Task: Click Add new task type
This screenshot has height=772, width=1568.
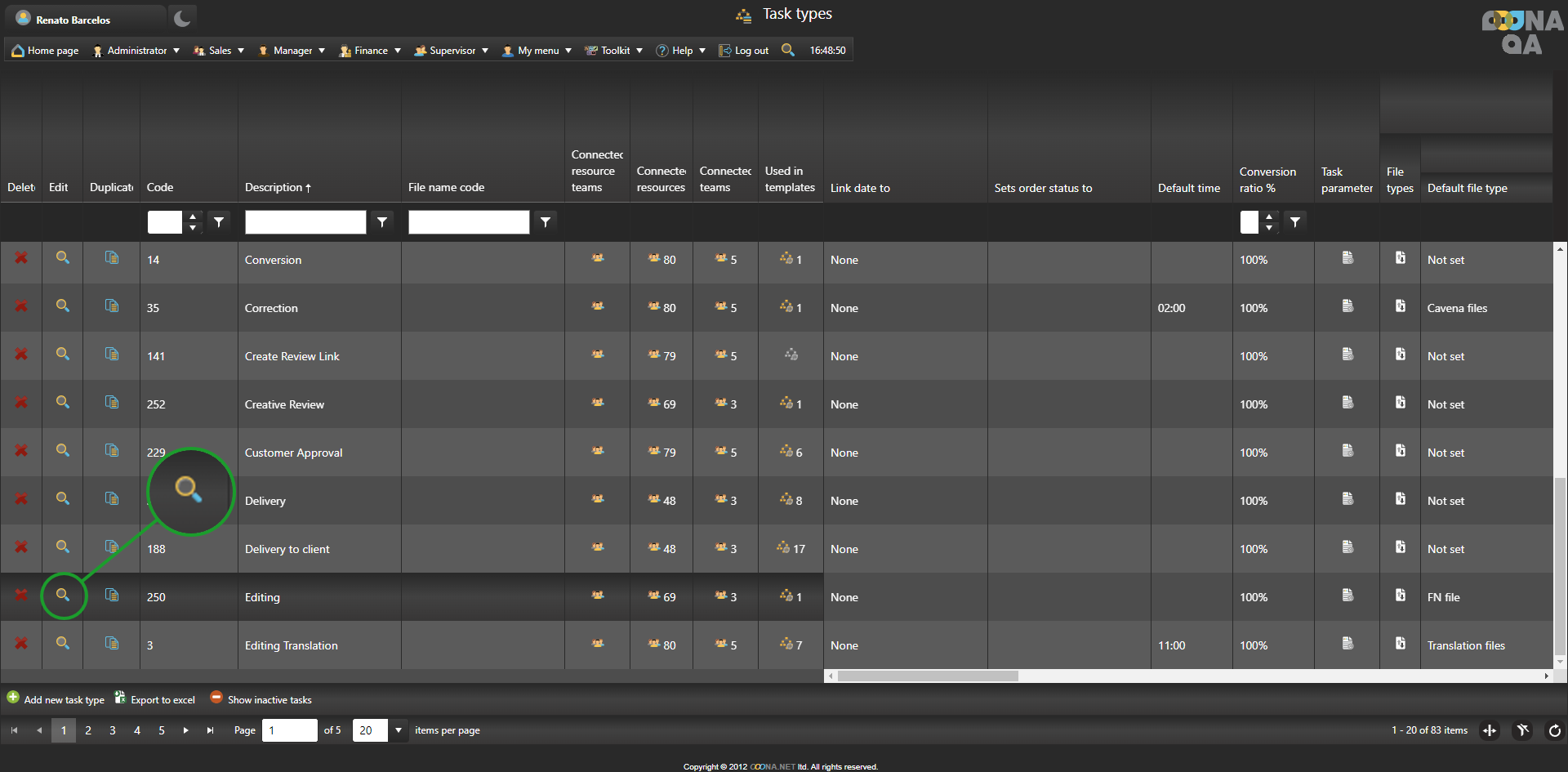Action: (56, 699)
